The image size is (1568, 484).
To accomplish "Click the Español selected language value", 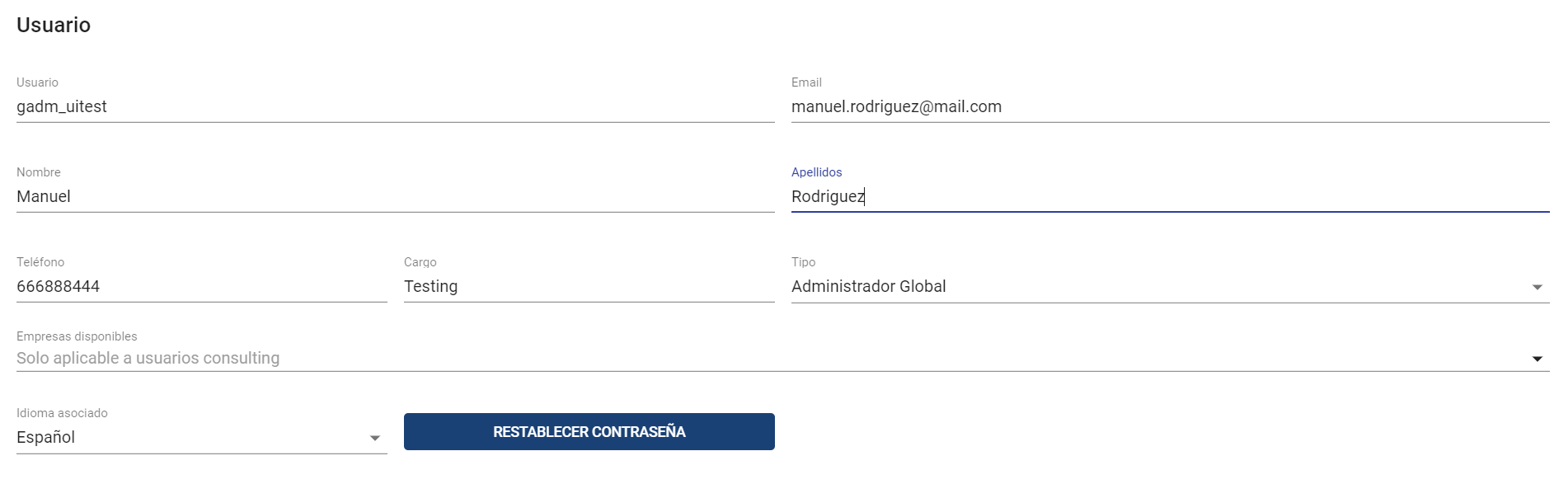I will click(46, 438).
